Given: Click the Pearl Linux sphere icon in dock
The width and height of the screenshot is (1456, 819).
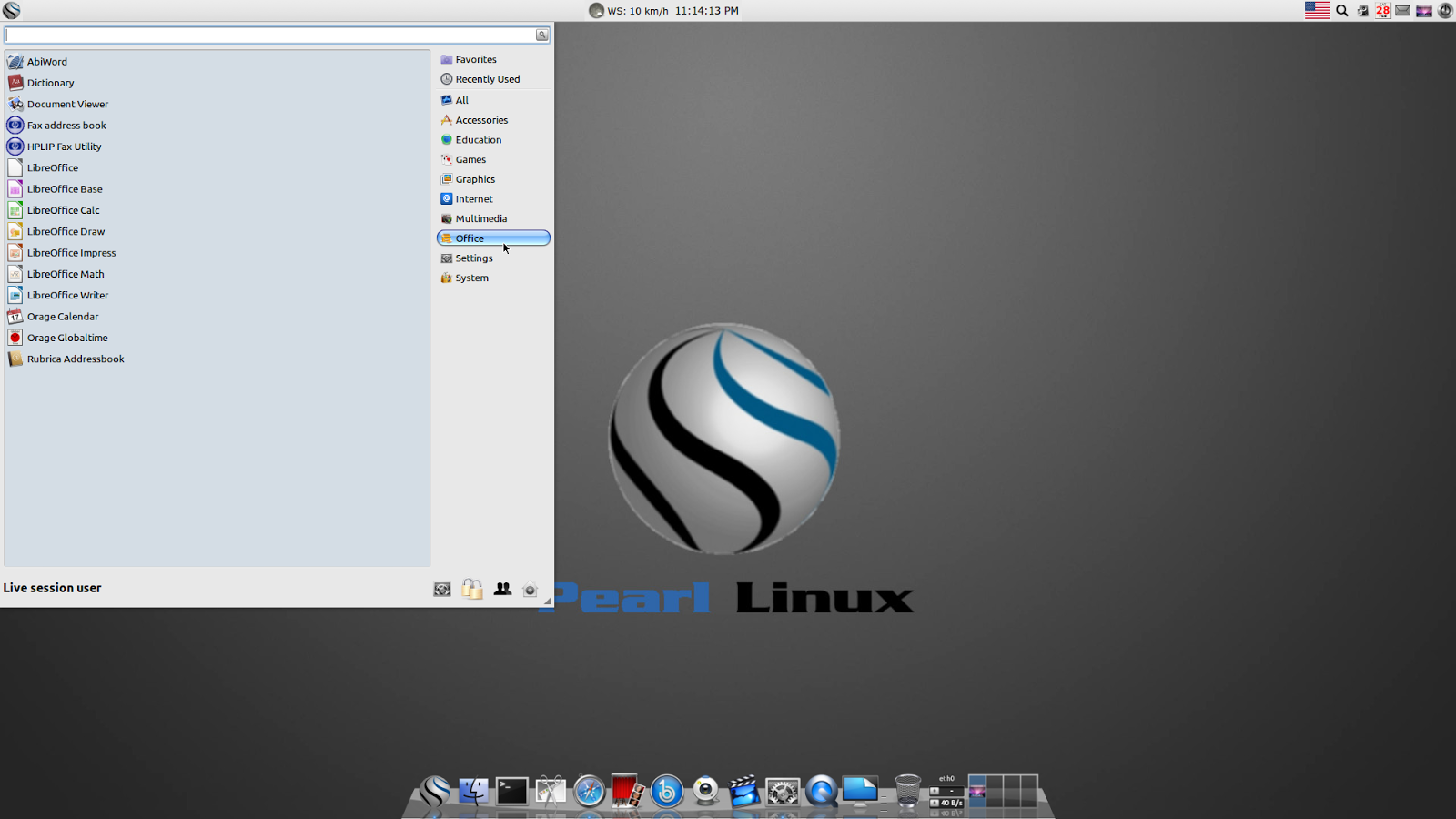Looking at the screenshot, I should coord(435,791).
